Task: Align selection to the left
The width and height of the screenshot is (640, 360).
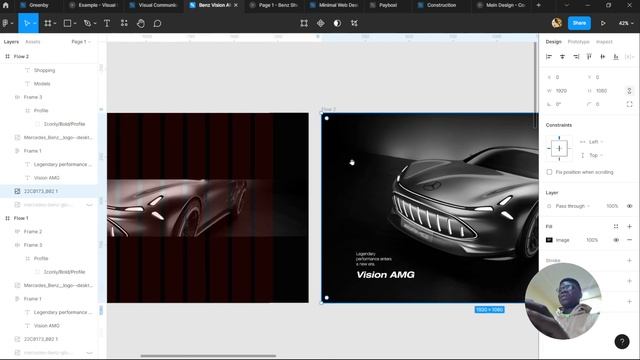Action: tap(549, 57)
